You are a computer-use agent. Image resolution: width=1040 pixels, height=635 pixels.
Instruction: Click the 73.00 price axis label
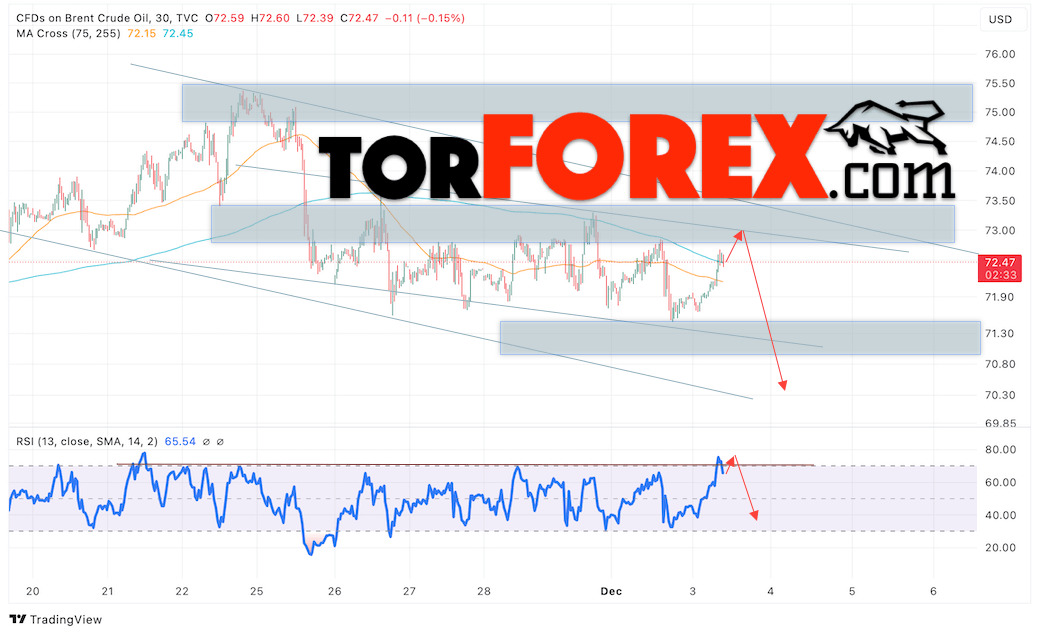1000,231
